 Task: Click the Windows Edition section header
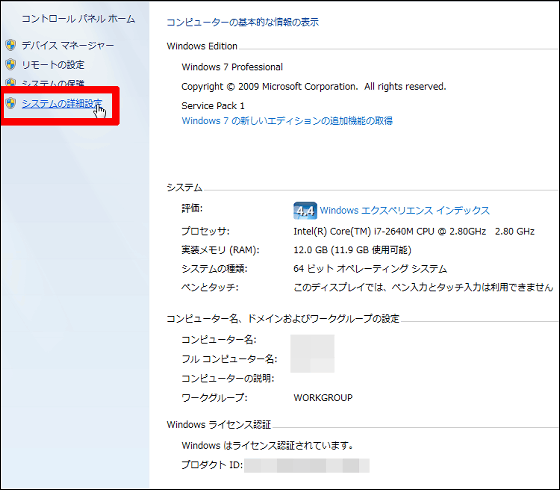pyautogui.click(x=202, y=46)
